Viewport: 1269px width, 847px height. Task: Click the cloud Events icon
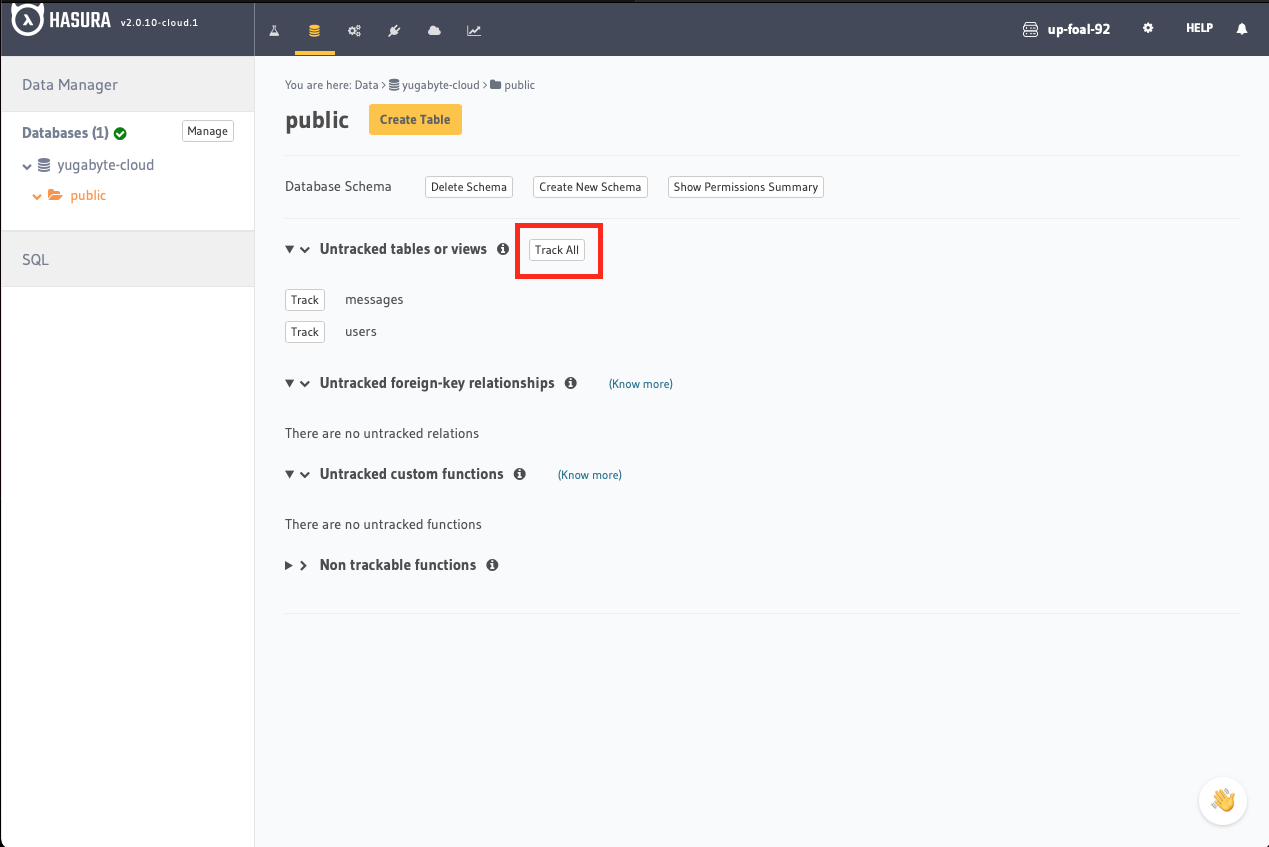pyautogui.click(x=434, y=30)
